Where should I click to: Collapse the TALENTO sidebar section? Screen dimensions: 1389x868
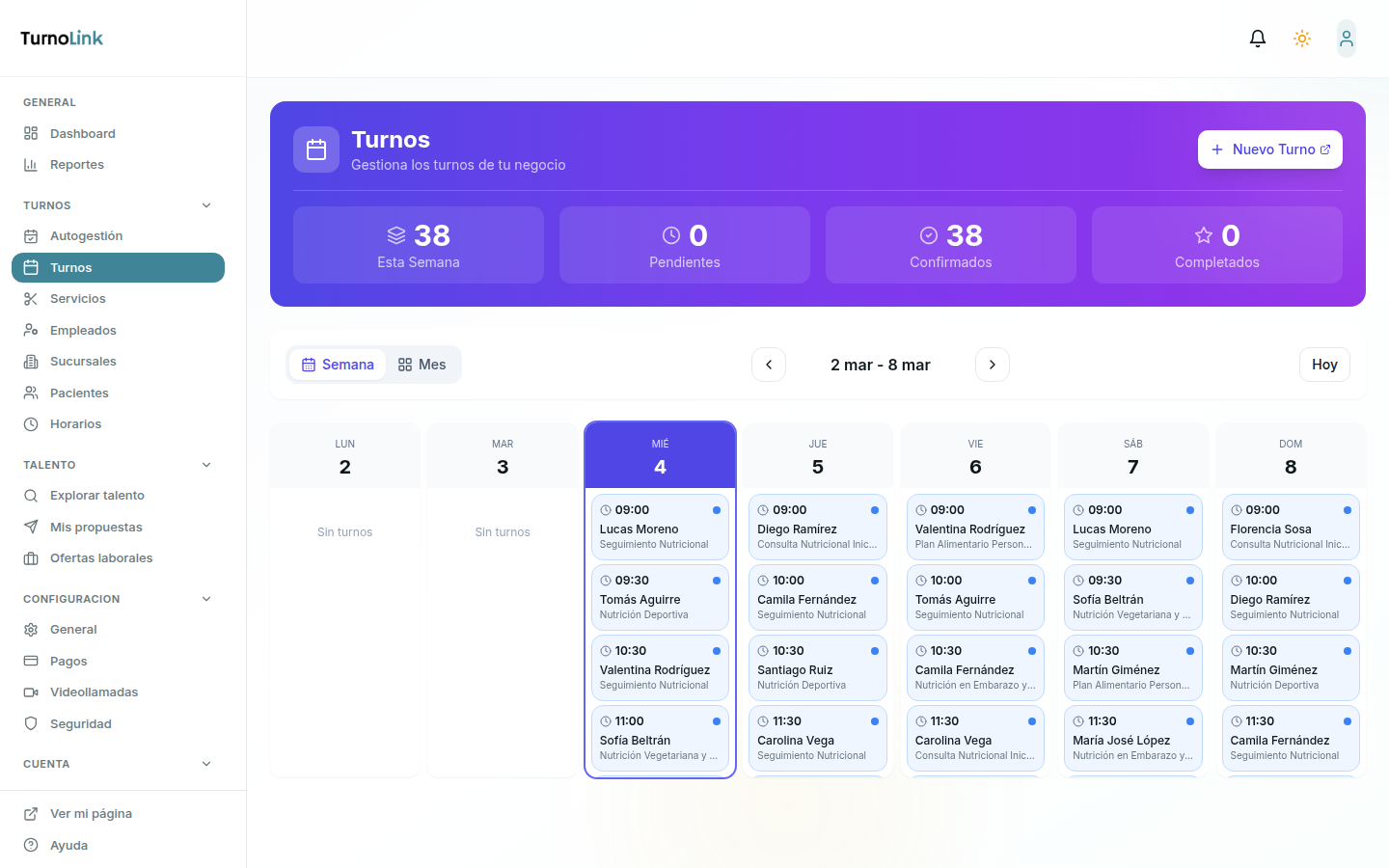coord(206,465)
